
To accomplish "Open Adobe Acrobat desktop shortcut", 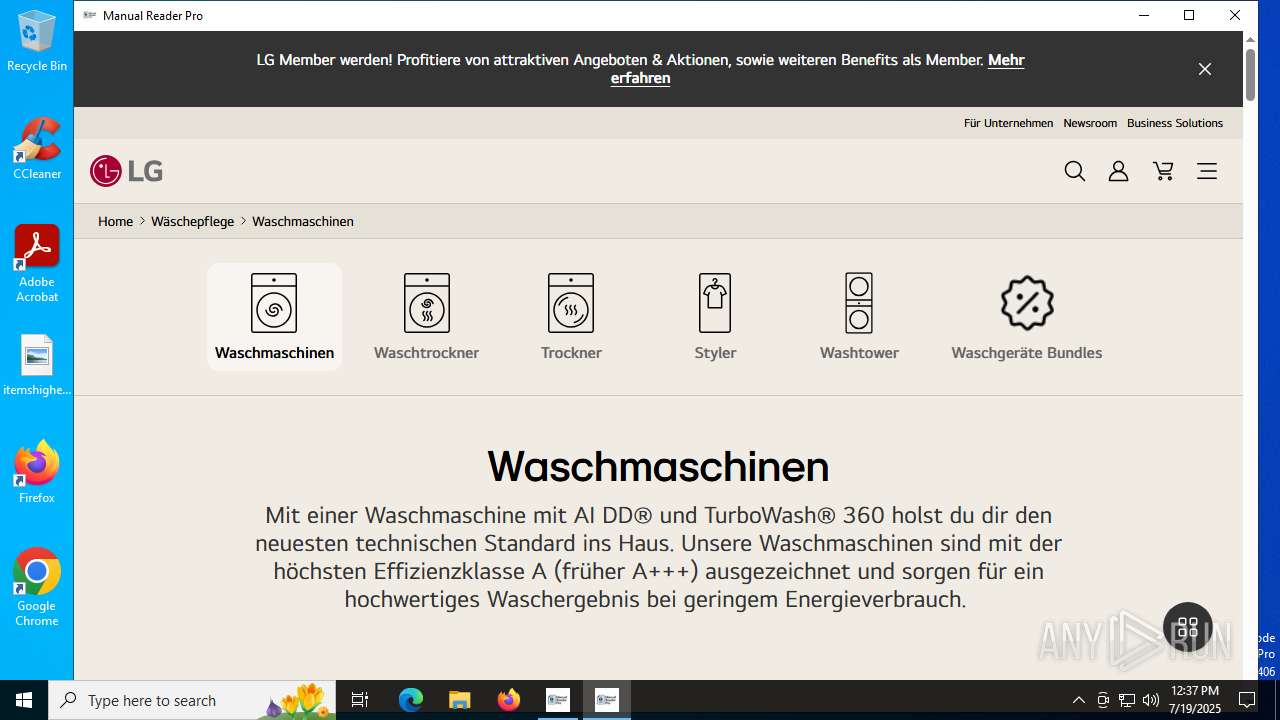I will [37, 264].
